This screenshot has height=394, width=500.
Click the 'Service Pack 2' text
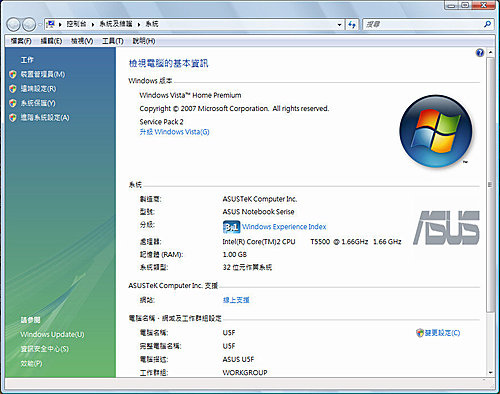[161, 122]
